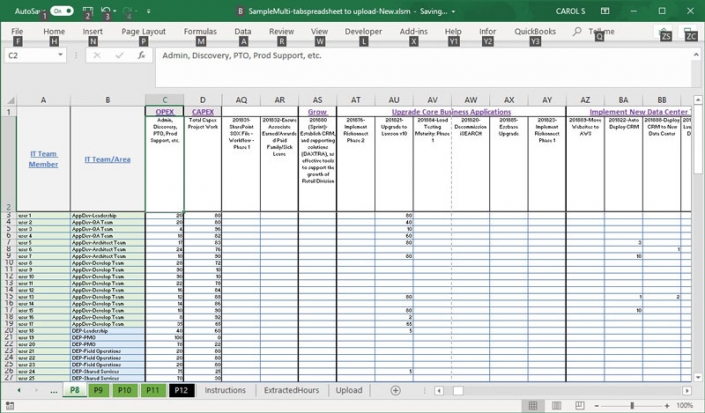Switch to Normal view in the status bar
Viewport: 705px width, 413px height.
point(532,405)
